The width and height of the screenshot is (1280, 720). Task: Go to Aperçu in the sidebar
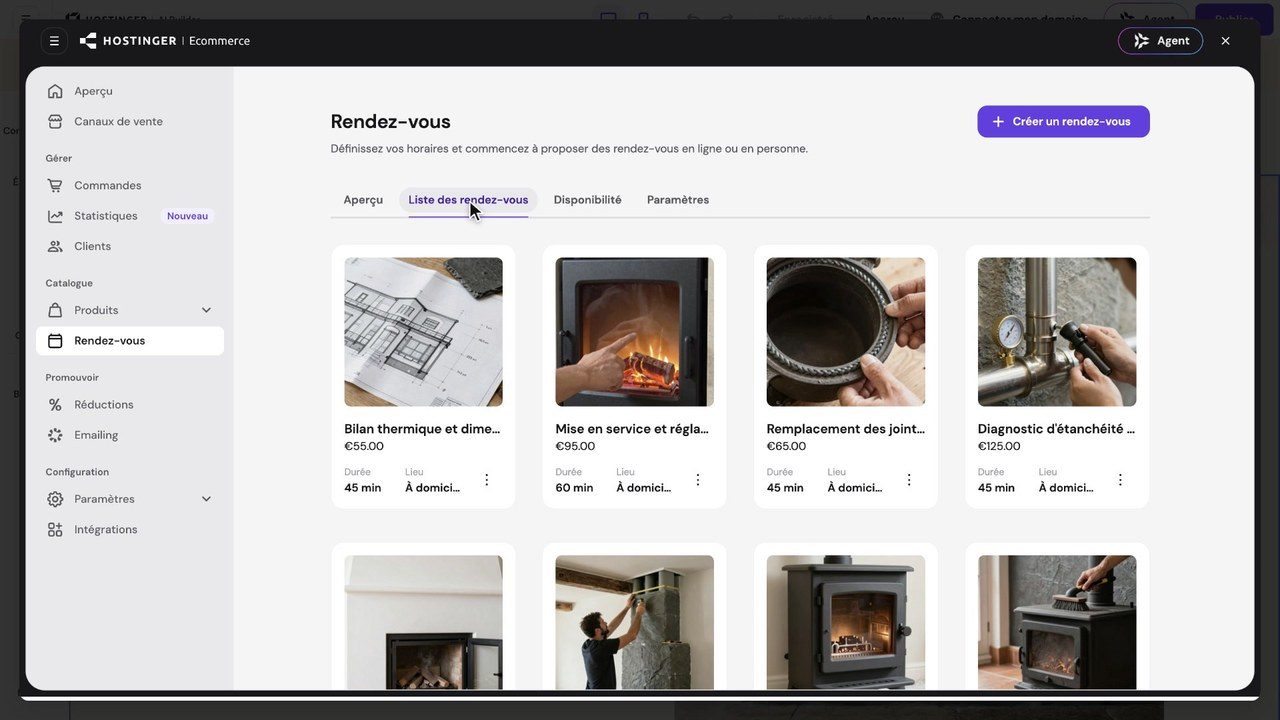[130, 91]
